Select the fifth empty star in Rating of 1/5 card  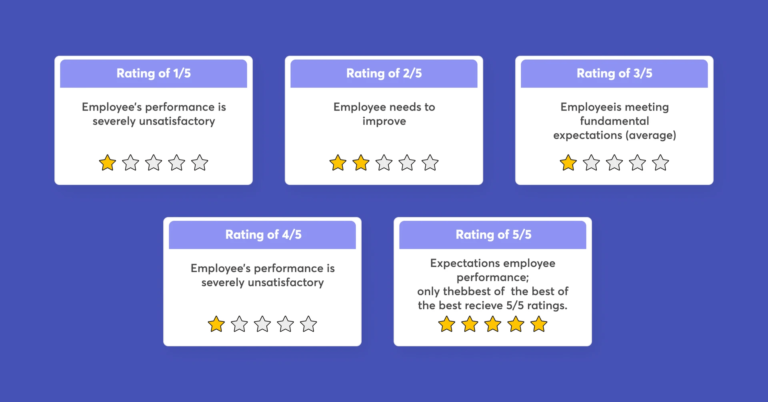coord(199,163)
